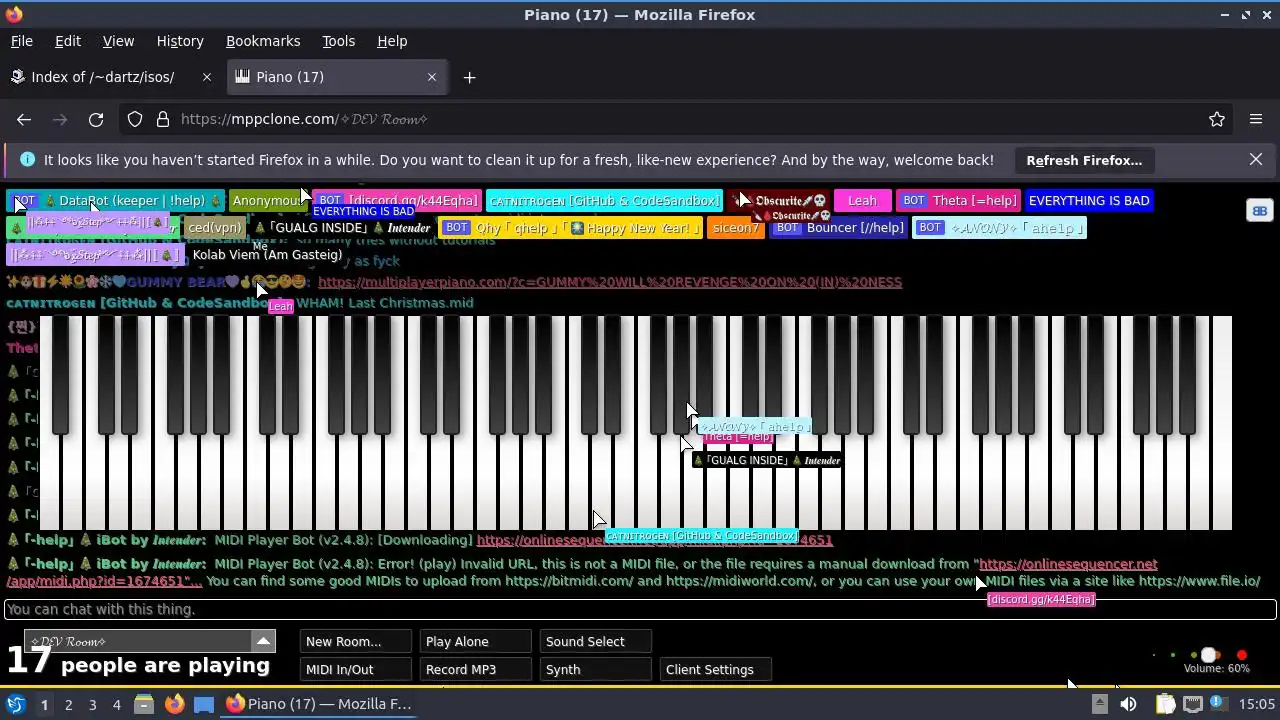Click the DataBot (keeper | !help) name tag

[x=116, y=201]
